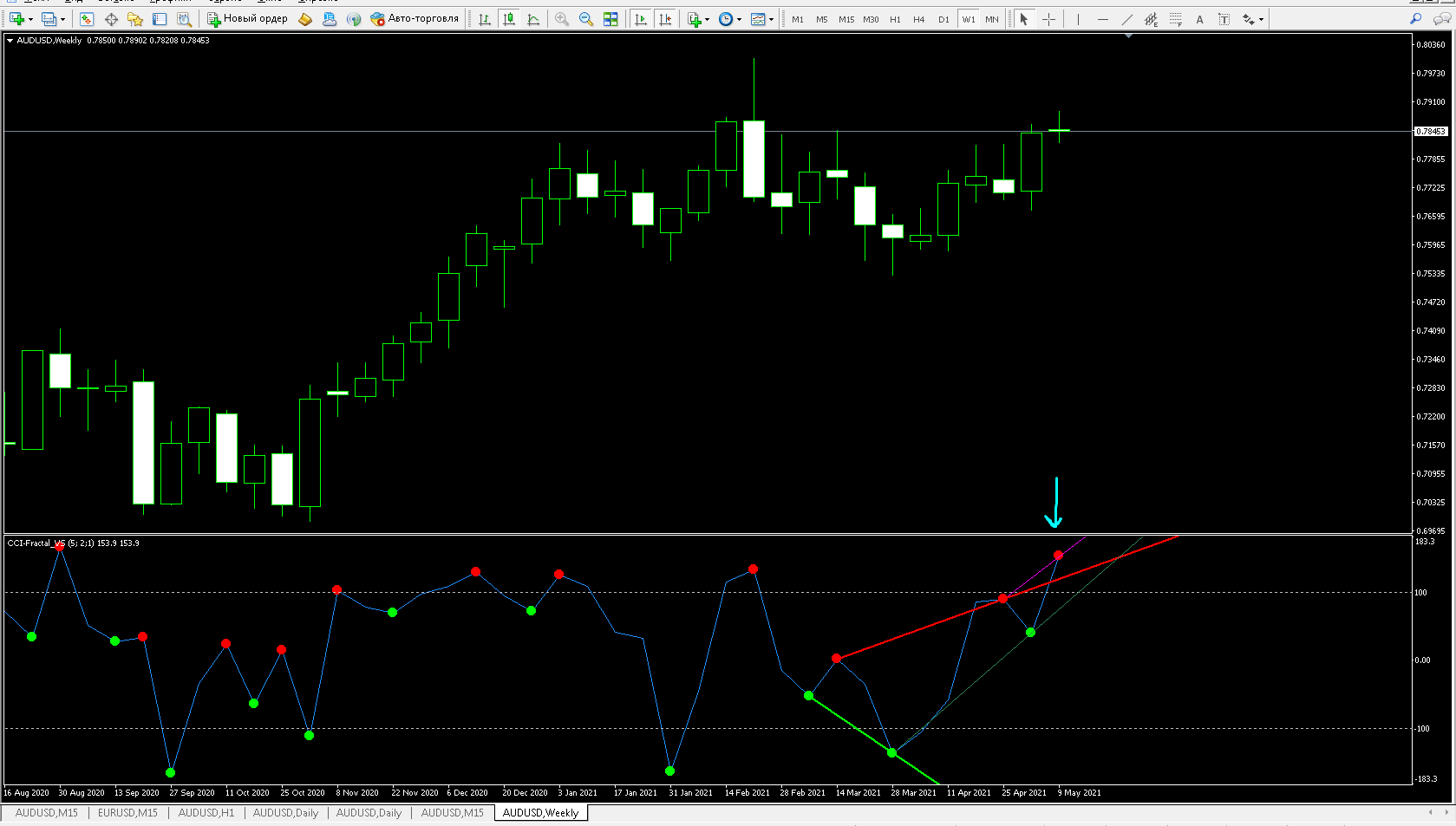Open the Data Window crosshair icon
The height and width of the screenshot is (826, 1456).
pyautogui.click(x=111, y=19)
